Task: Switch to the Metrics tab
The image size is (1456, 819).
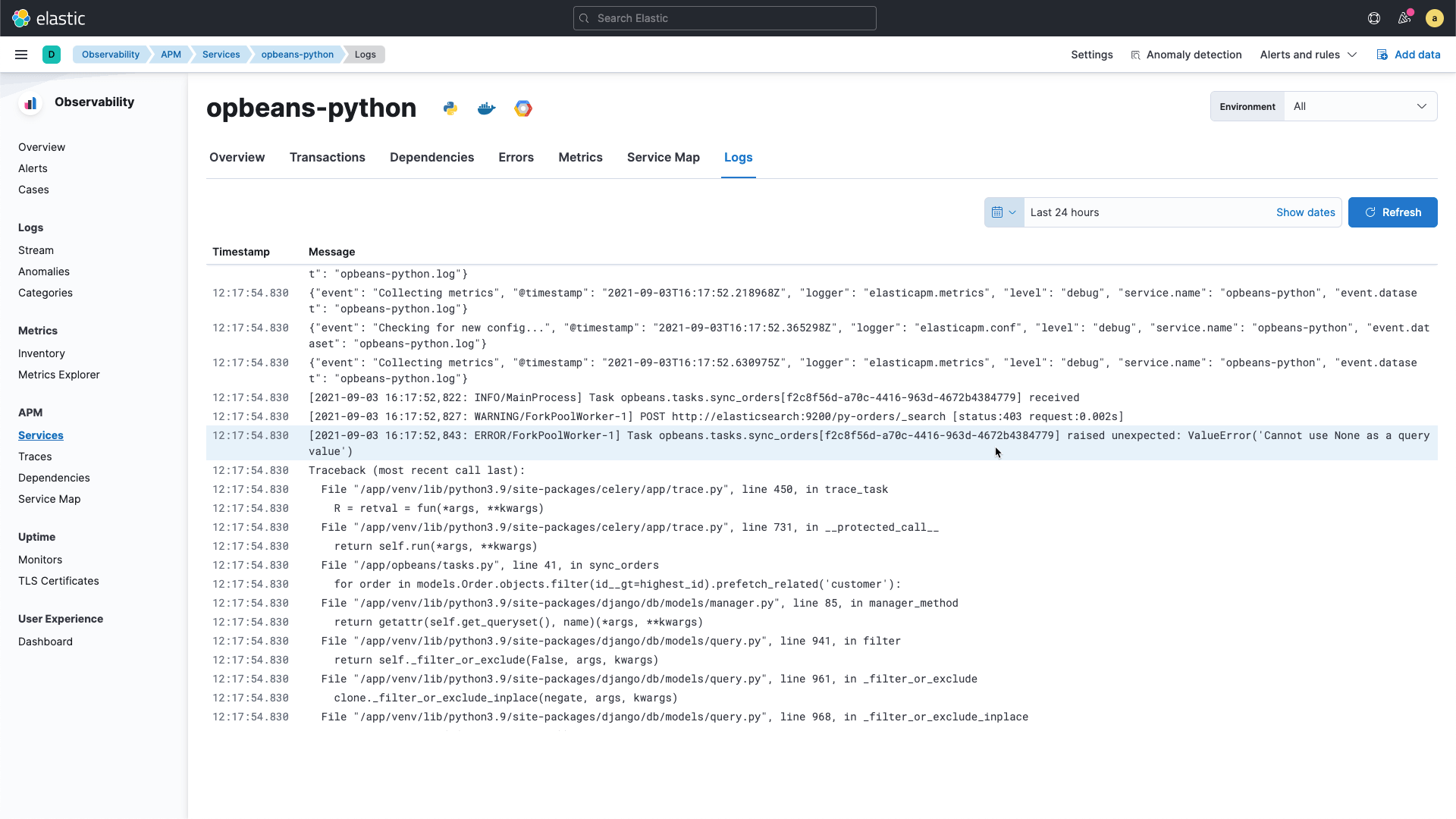Action: (580, 158)
